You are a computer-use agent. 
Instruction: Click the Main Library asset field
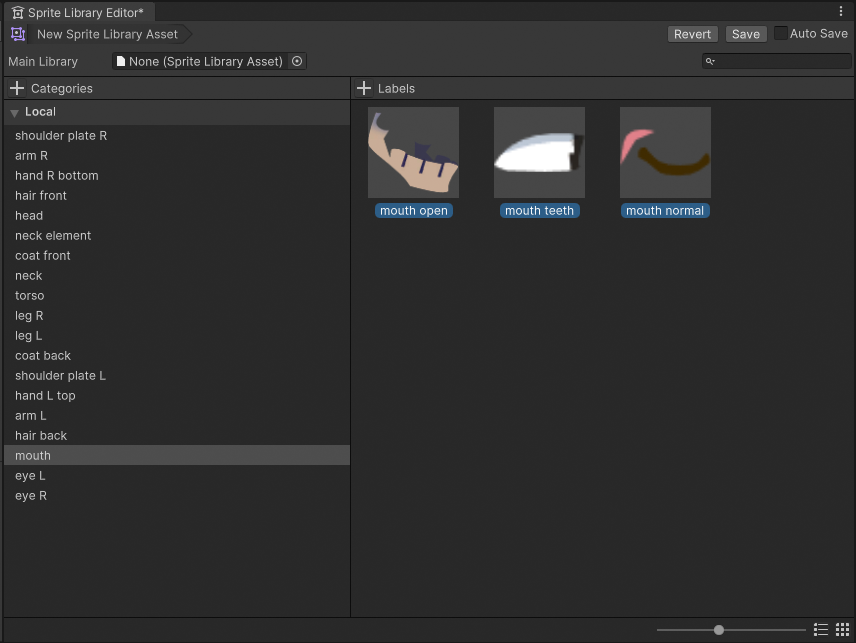(x=200, y=61)
